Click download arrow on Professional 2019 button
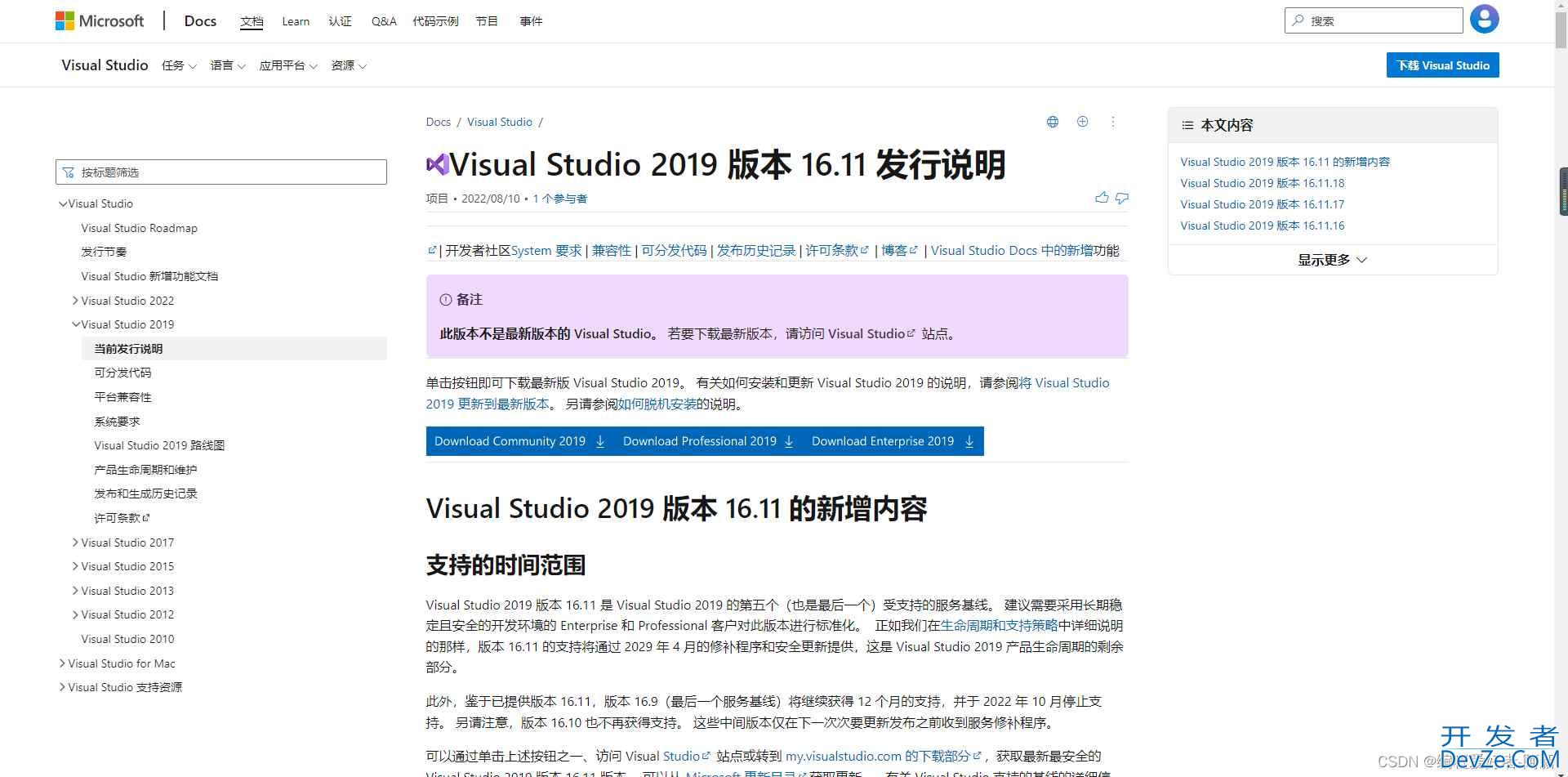Screen dimensions: 1568x777 [x=789, y=441]
